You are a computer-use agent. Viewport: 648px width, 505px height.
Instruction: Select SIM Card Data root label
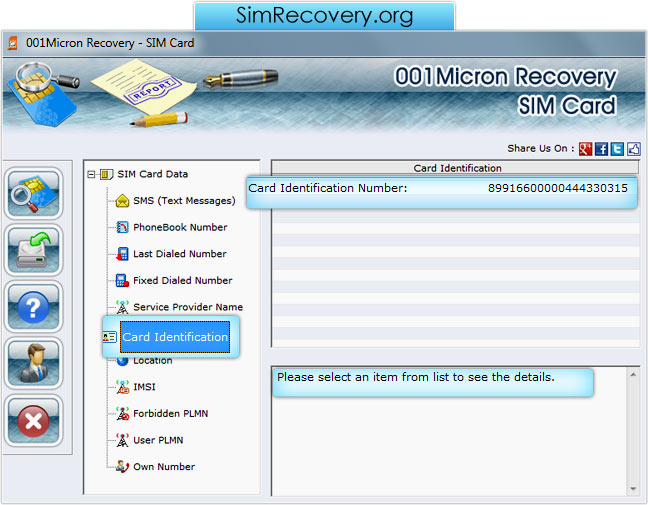152,174
